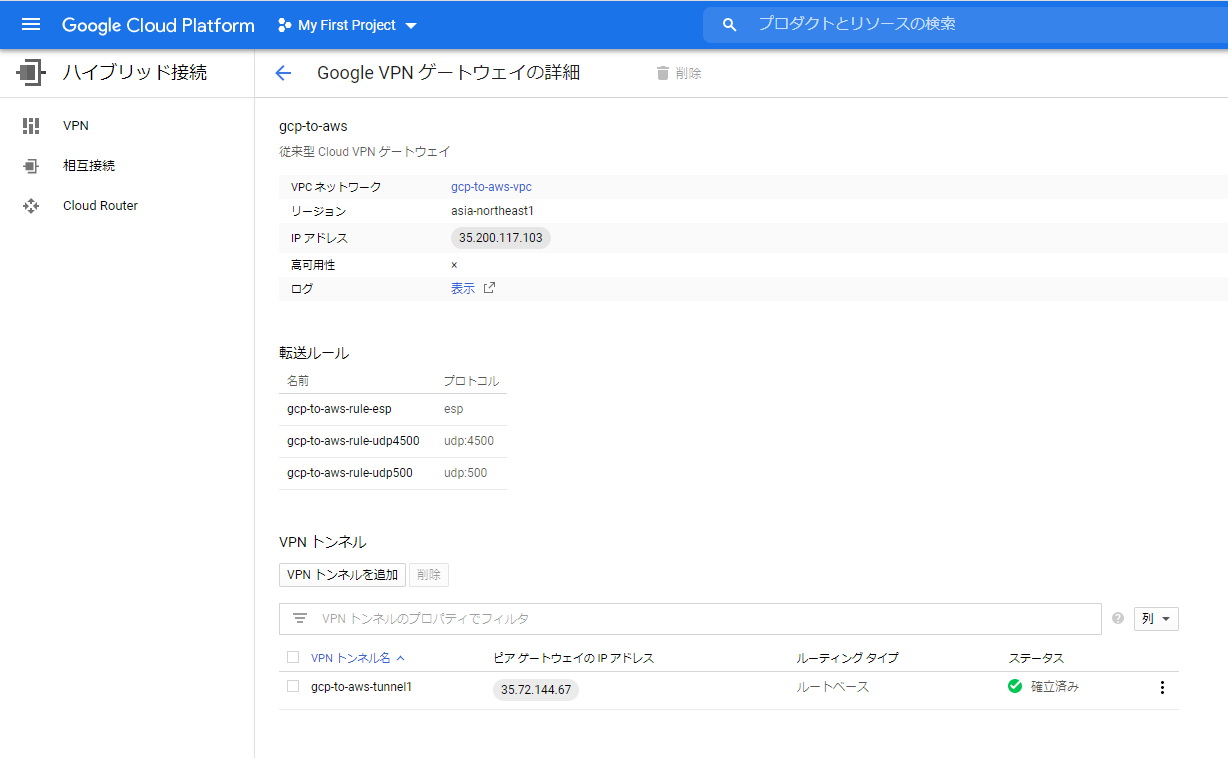Open the three-dot menu for gcp-to-aws-tunnel1
1228x758 pixels.
[1162, 687]
